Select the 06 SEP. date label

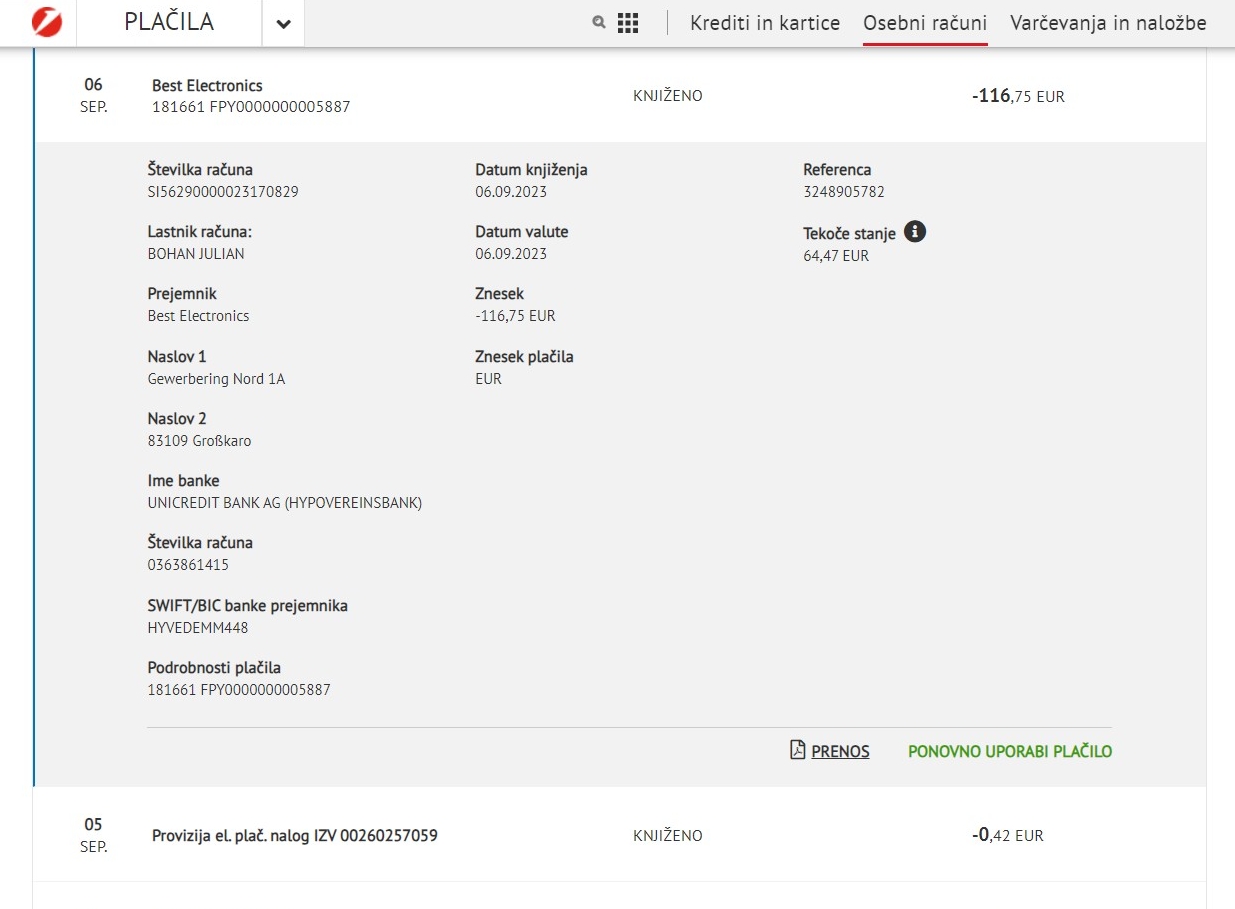click(93, 95)
